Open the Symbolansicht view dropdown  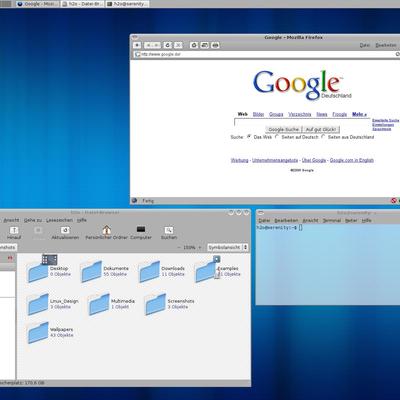click(228, 247)
